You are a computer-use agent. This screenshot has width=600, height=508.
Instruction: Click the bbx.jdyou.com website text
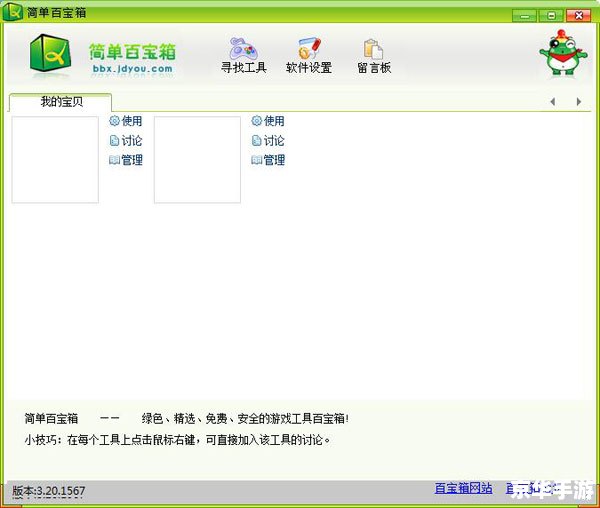pyautogui.click(x=132, y=69)
